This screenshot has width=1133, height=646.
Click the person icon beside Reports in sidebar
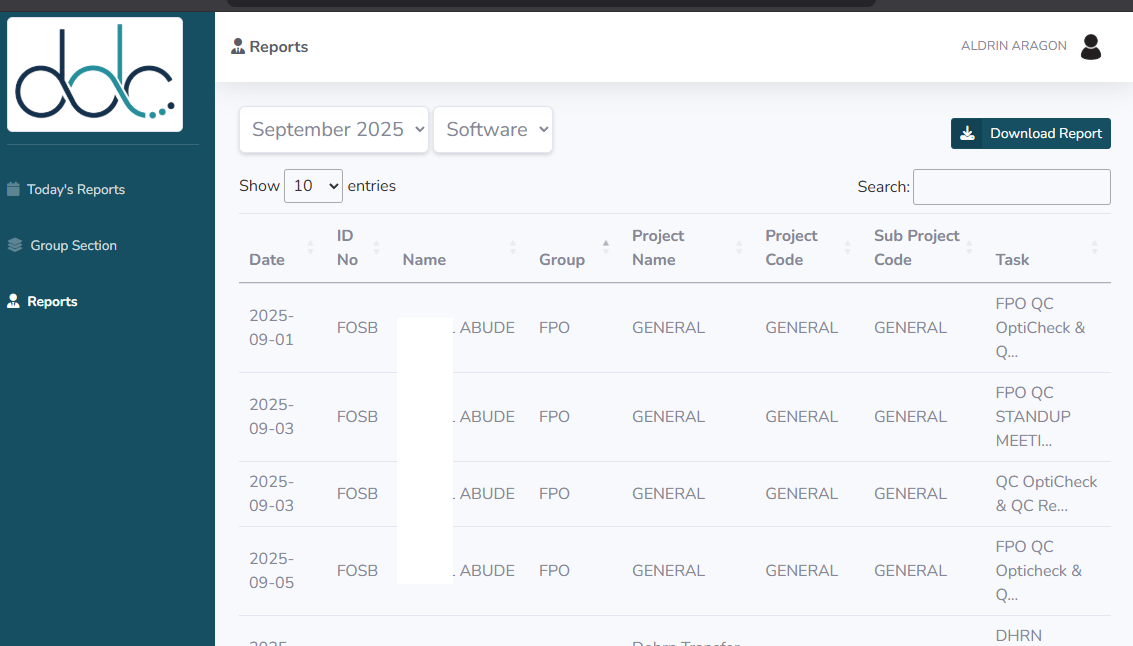(14, 301)
